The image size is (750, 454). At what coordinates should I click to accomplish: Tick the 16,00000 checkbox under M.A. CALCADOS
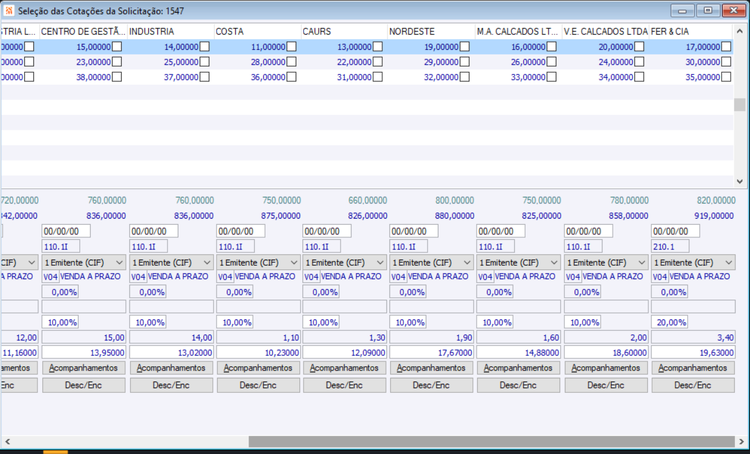click(x=552, y=46)
